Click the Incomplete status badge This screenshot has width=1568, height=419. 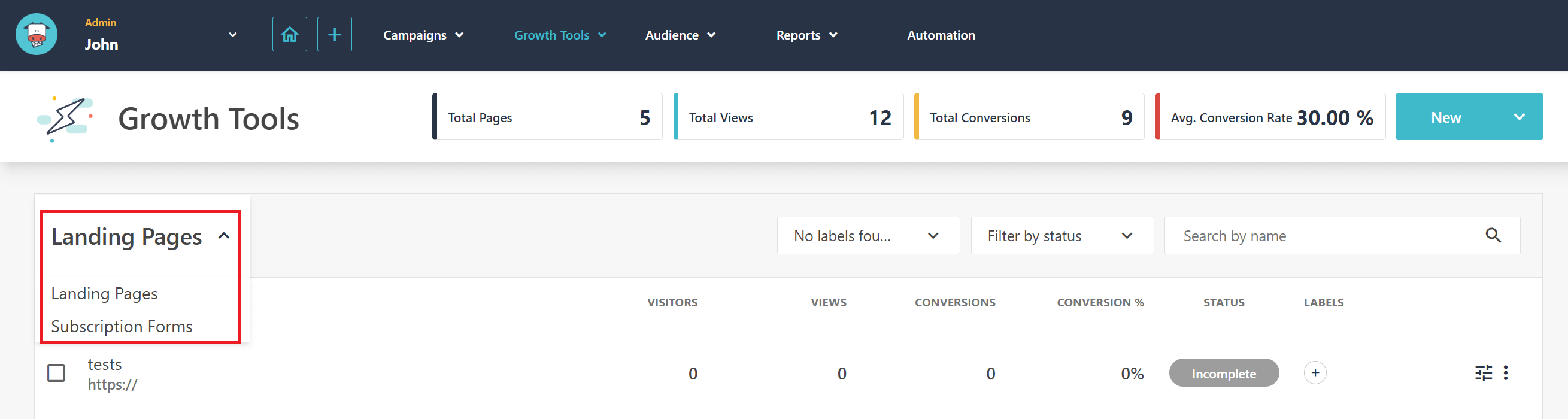[x=1224, y=373]
